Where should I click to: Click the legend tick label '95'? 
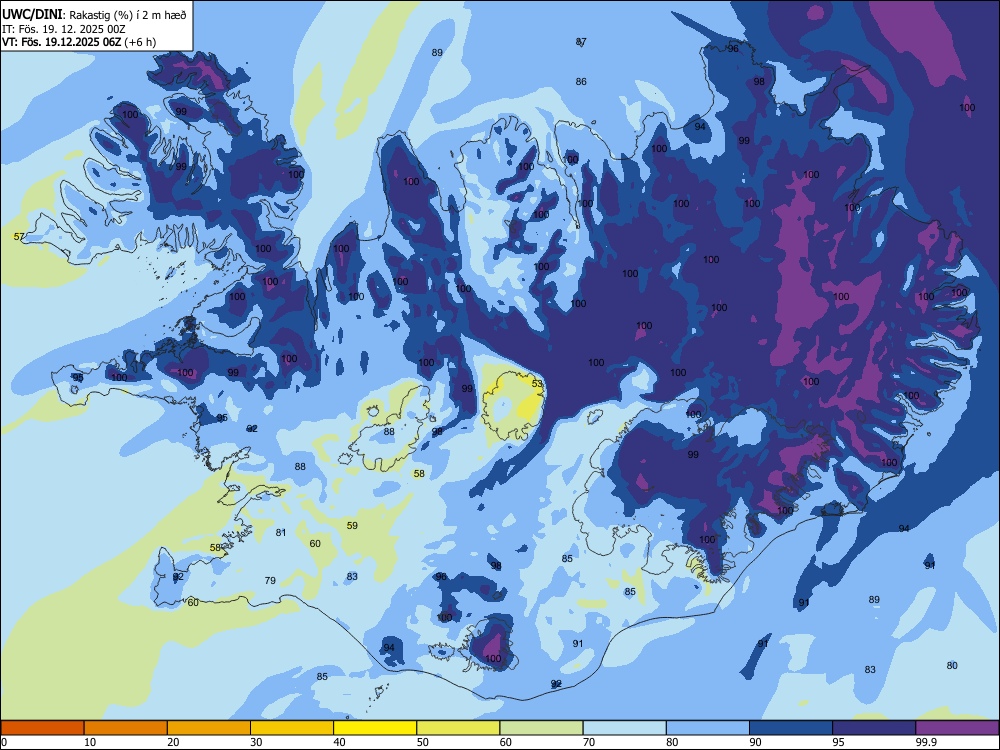839,742
